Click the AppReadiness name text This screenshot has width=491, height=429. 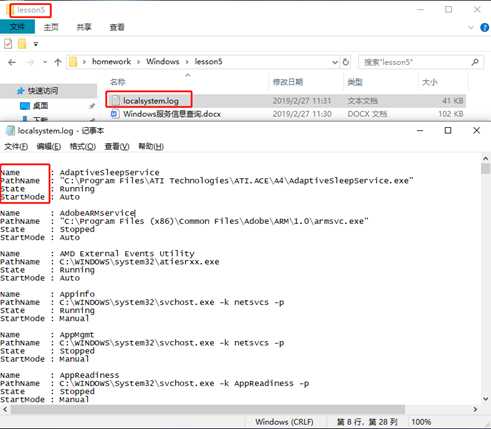tap(89, 375)
